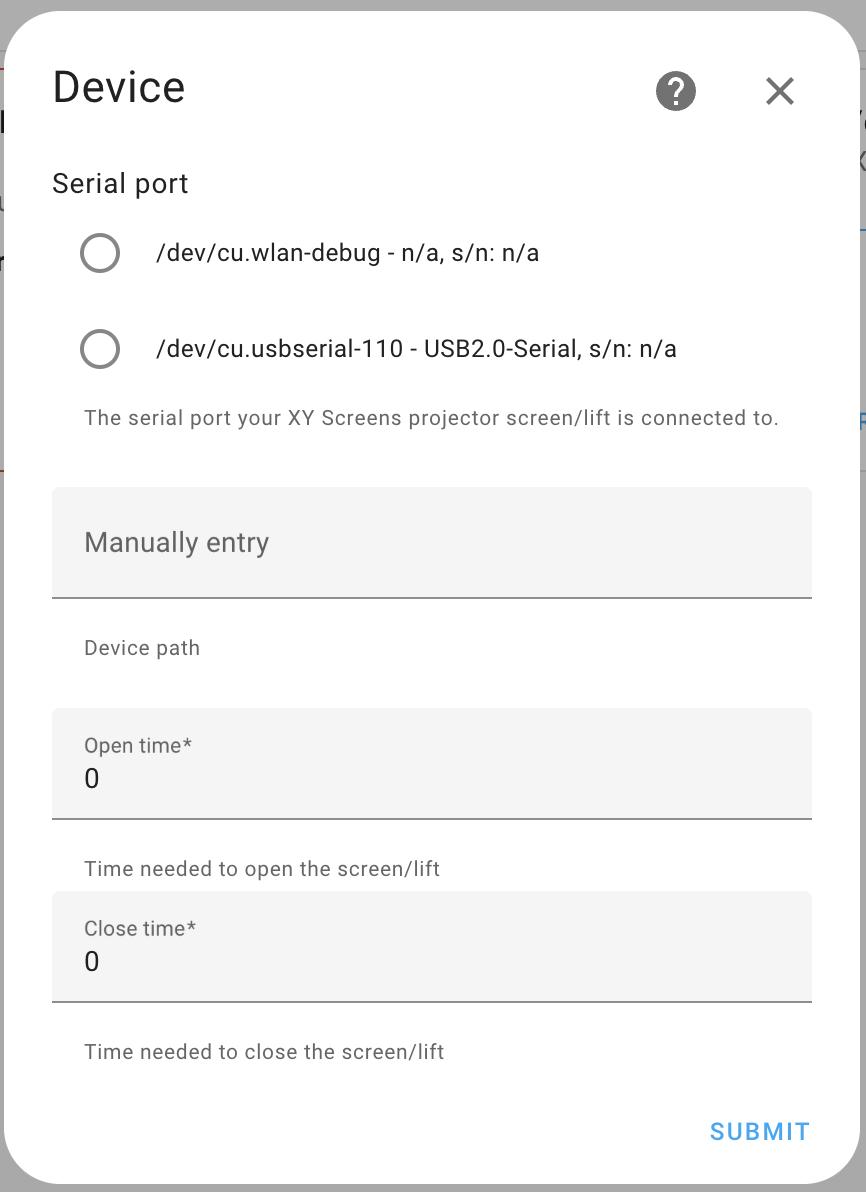
Task: Click the 'Serial port' section heading
Action: point(120,184)
